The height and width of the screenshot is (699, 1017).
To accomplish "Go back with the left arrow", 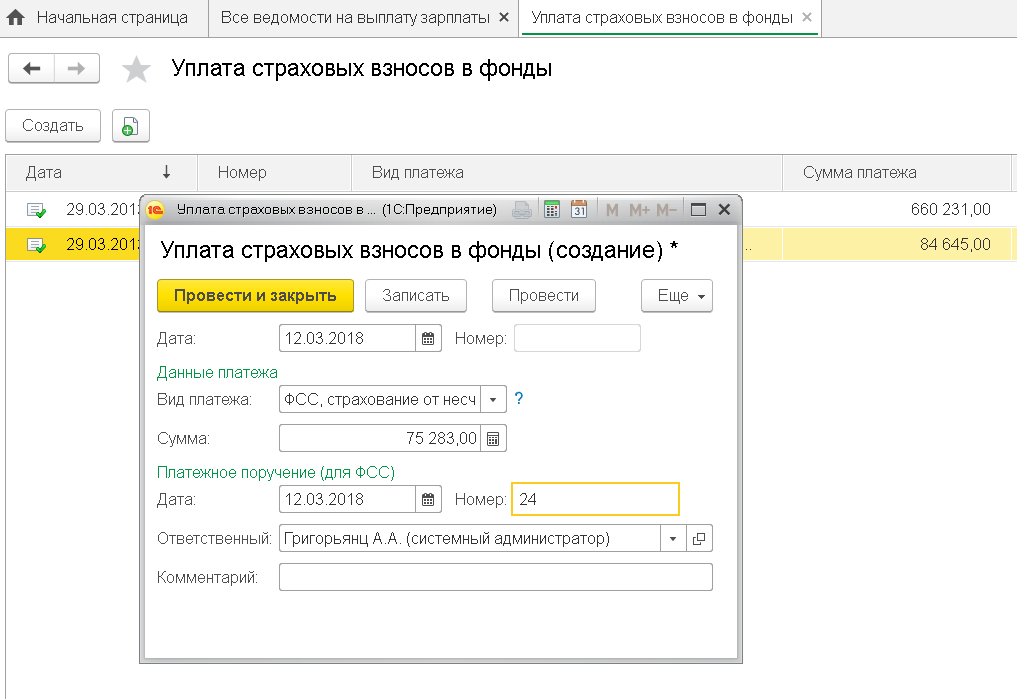I will 31,68.
